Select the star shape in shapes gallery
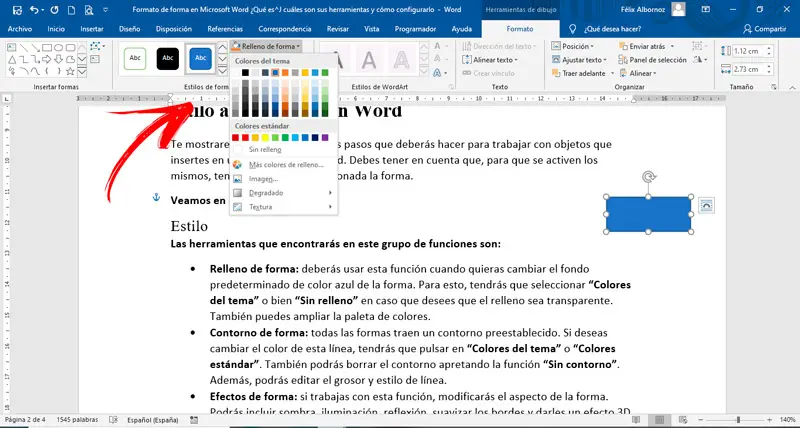Screen dimensions: 800x428 tap(70, 71)
